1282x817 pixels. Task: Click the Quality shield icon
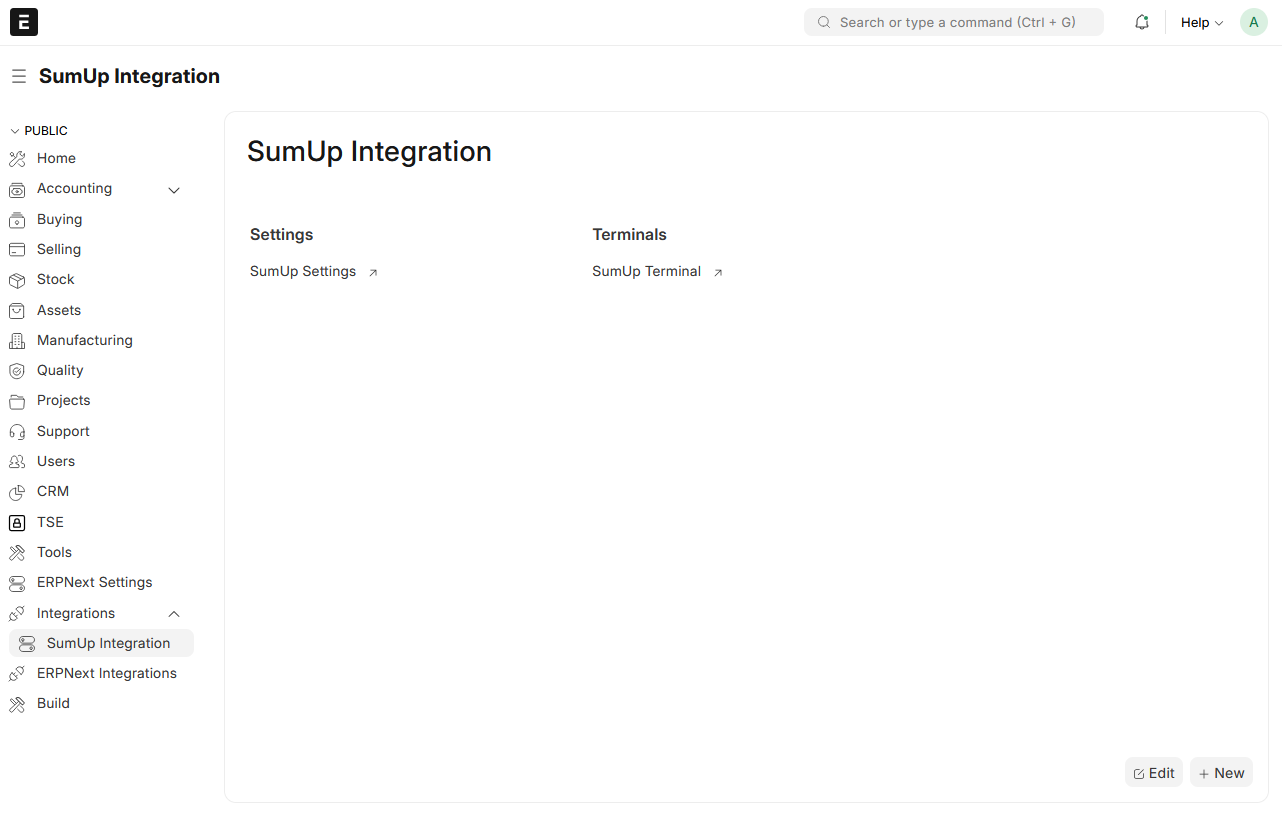click(x=17, y=371)
